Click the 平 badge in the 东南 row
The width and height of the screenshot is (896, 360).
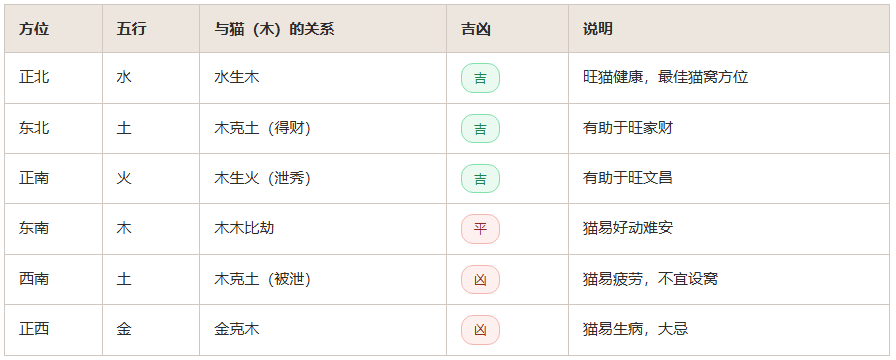480,229
